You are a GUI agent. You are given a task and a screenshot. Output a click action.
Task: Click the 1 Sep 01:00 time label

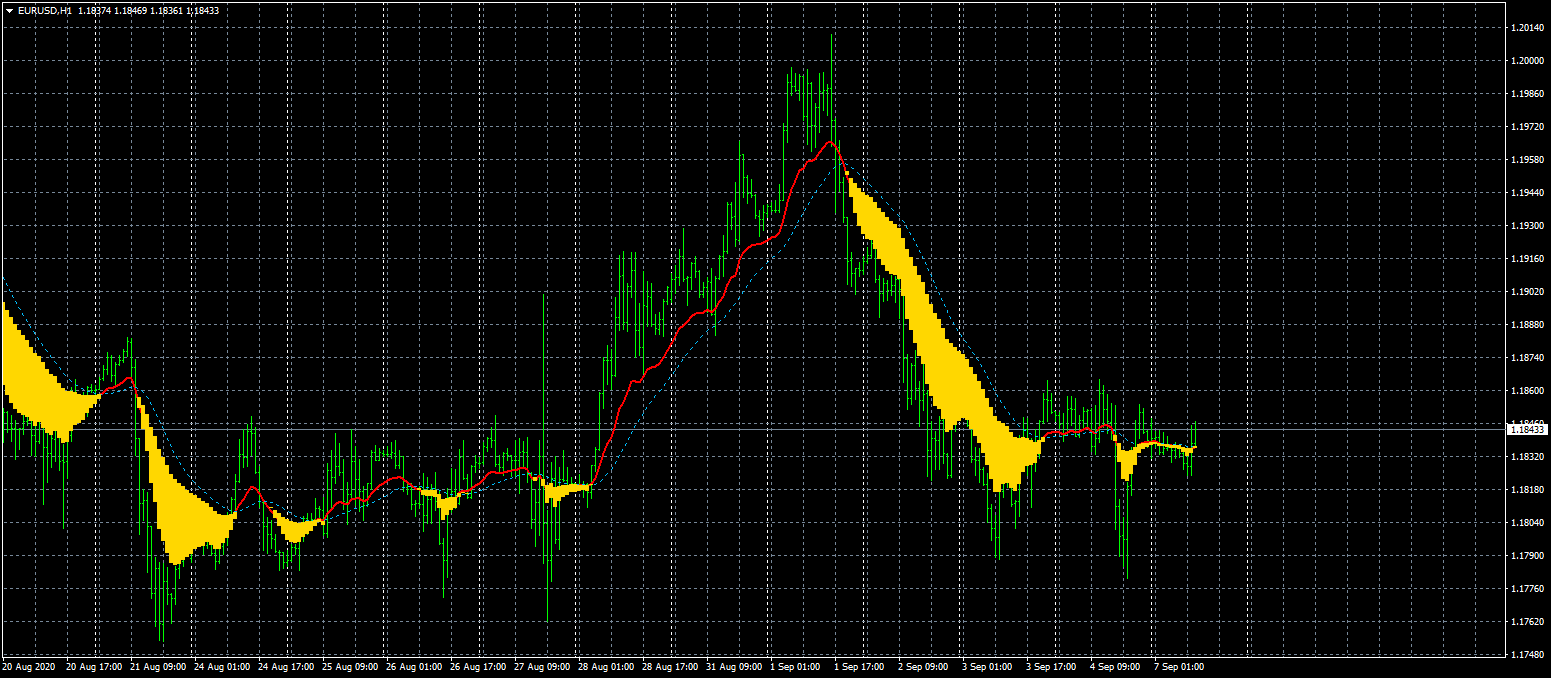(796, 666)
